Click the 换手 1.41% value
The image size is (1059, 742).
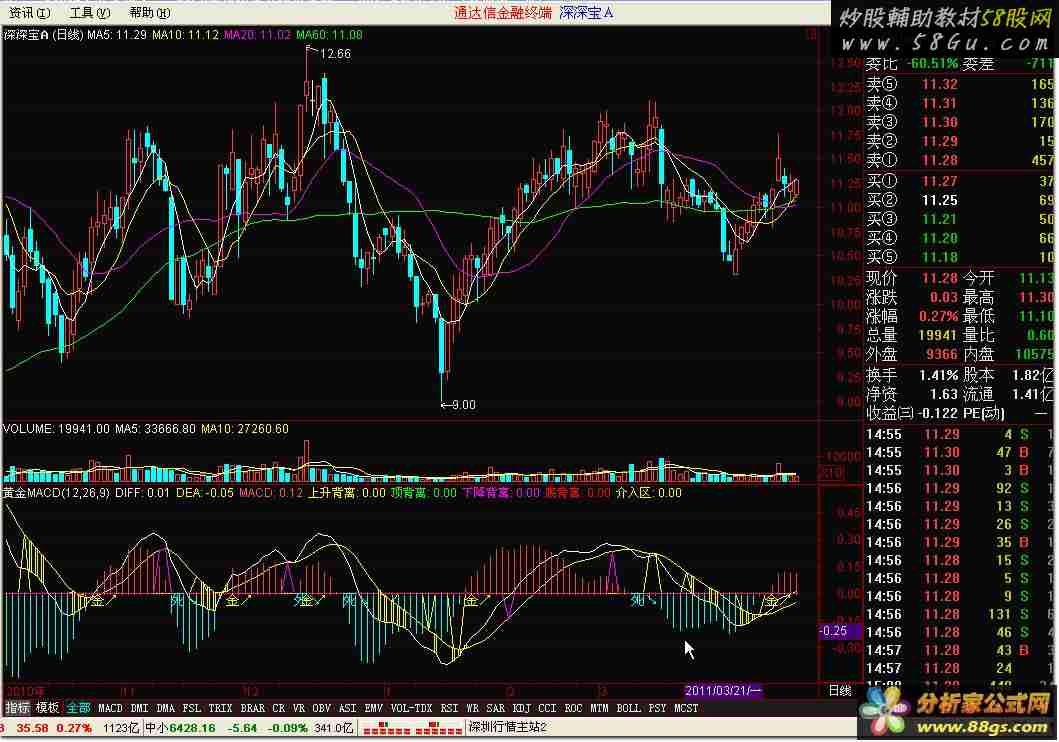[939, 375]
